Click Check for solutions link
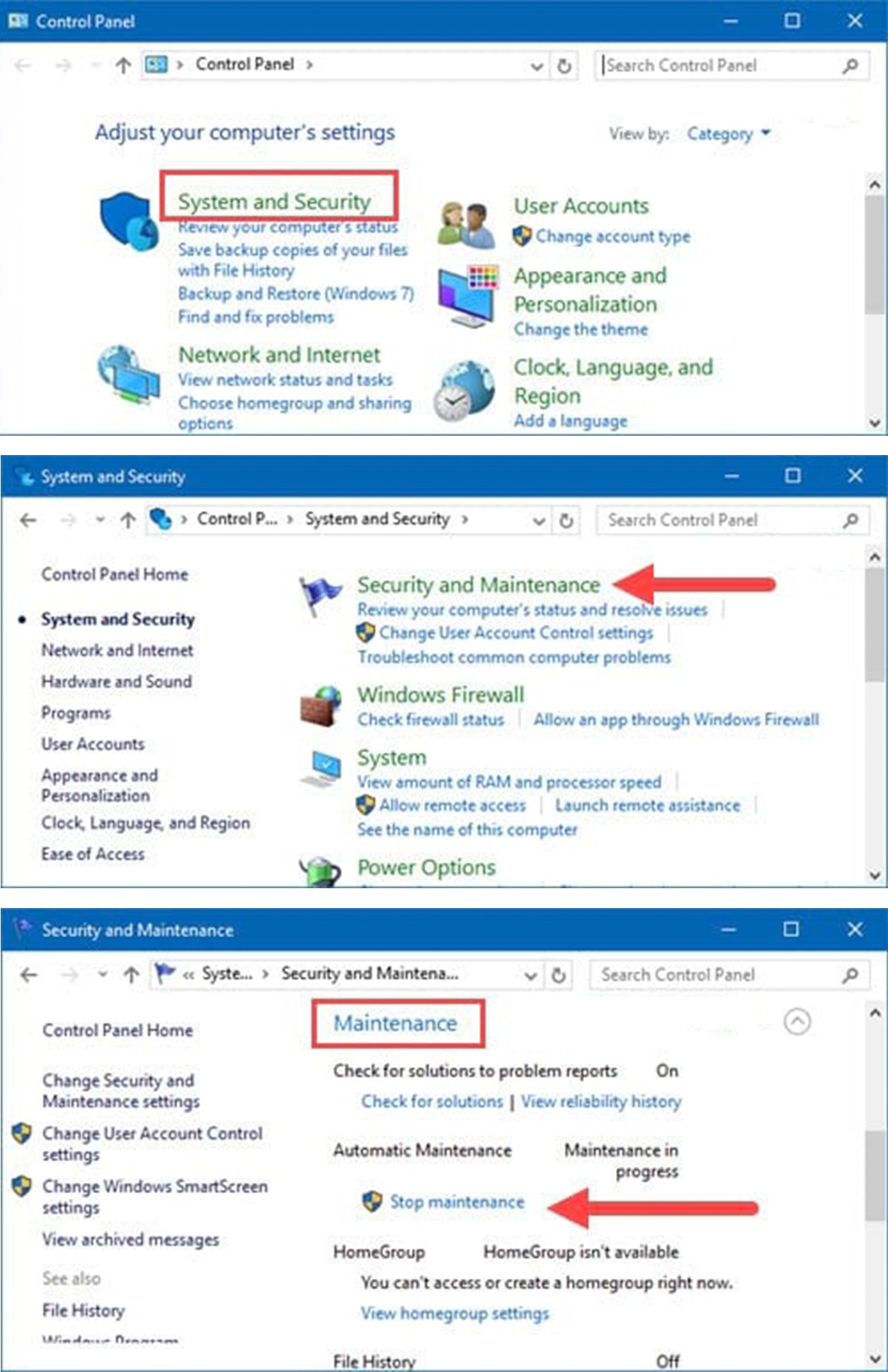The width and height of the screenshot is (888, 1372). pyautogui.click(x=432, y=1101)
